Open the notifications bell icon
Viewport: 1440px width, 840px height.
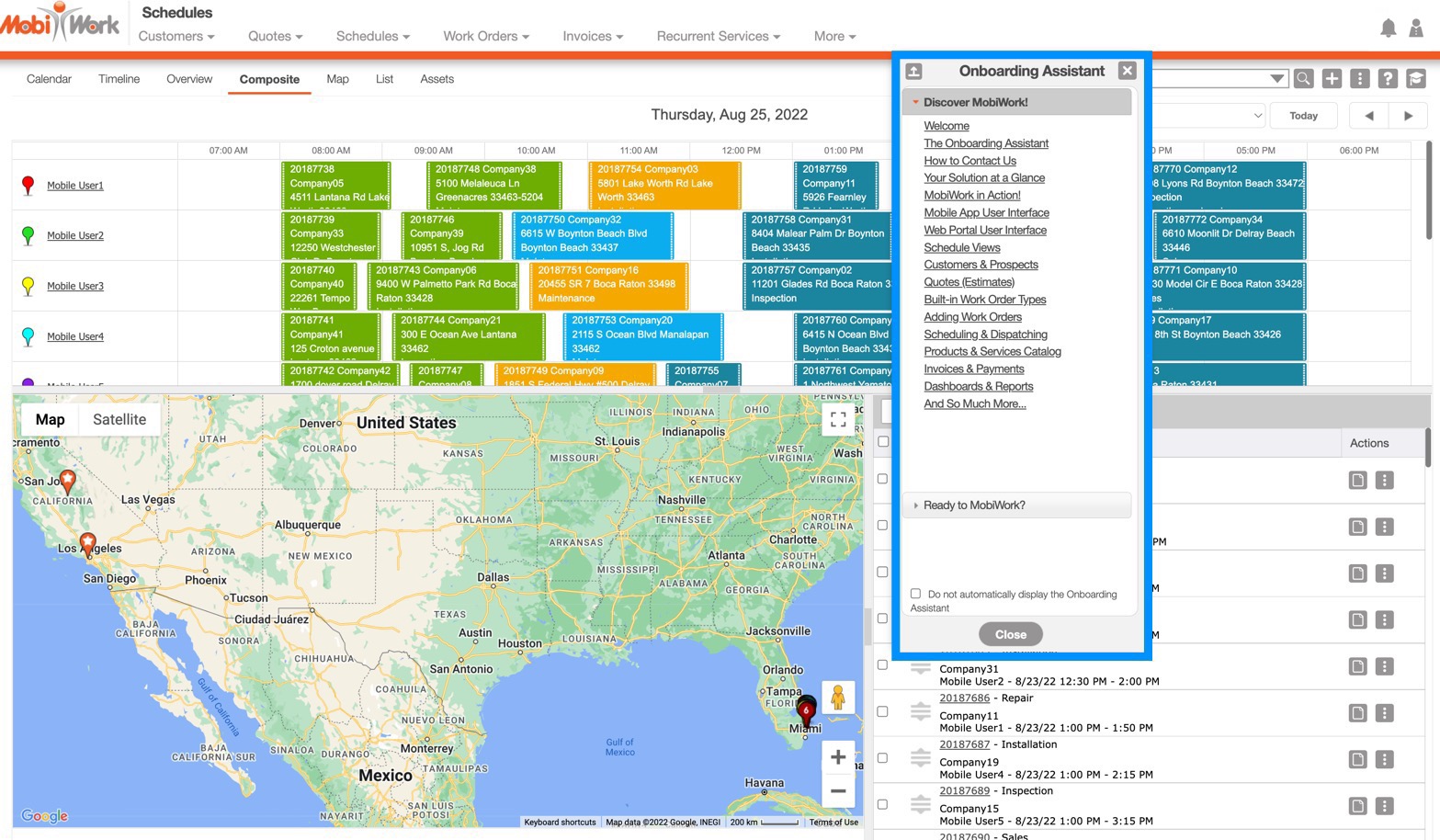(1388, 28)
